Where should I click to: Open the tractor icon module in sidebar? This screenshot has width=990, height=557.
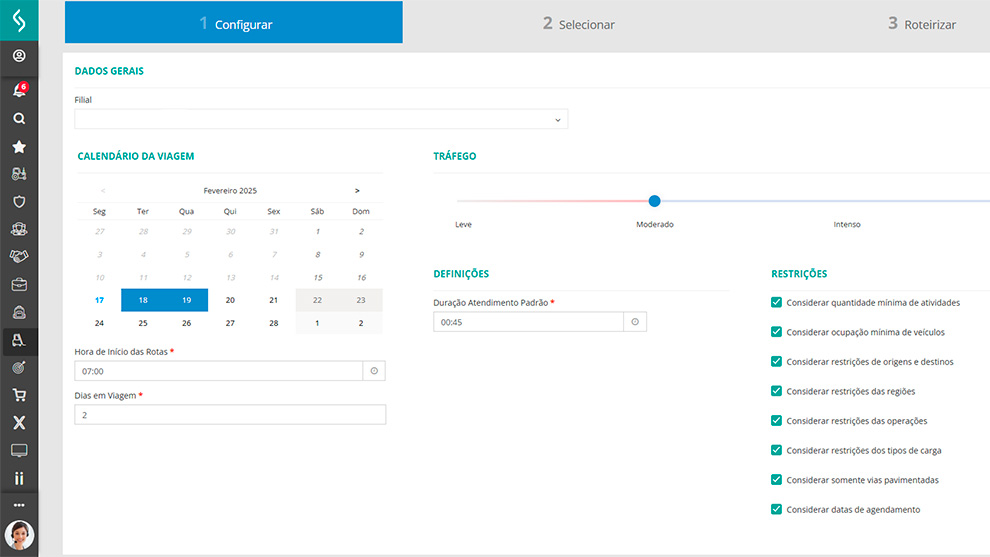pyautogui.click(x=19, y=174)
